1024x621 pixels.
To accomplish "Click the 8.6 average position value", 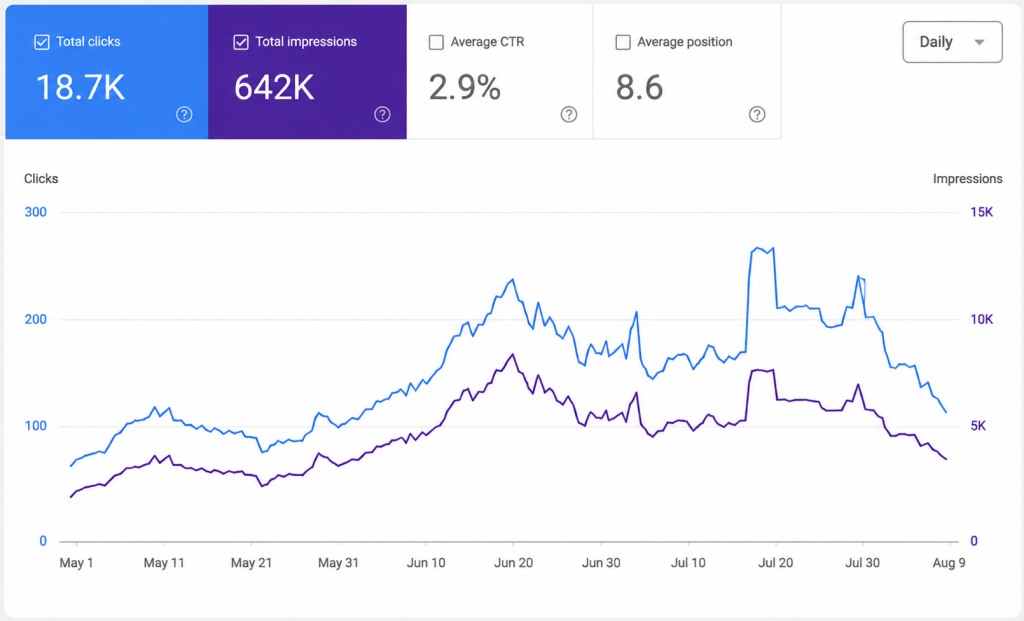I will [639, 88].
